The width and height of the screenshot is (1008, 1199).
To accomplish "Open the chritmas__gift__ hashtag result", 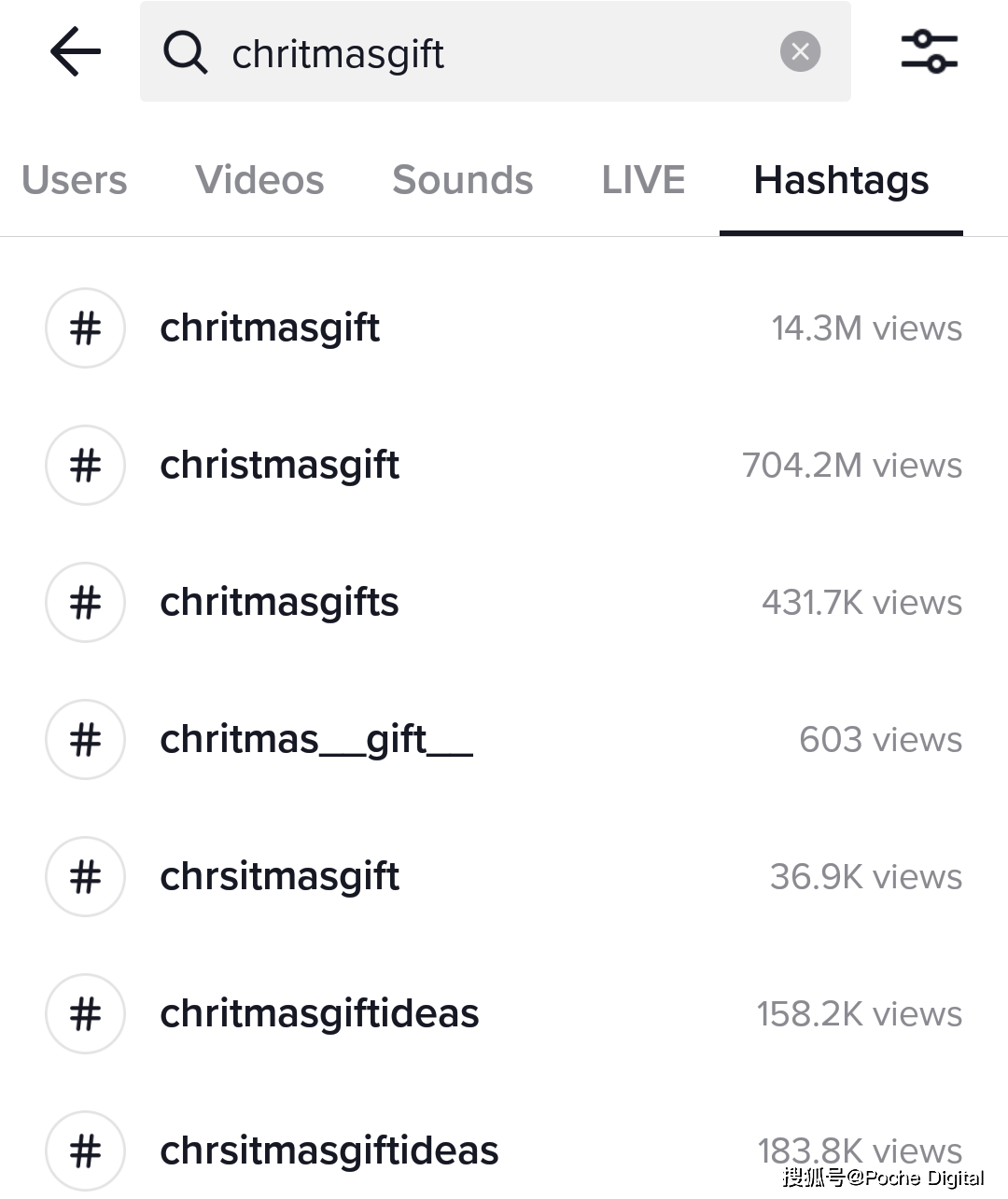I will (316, 740).
